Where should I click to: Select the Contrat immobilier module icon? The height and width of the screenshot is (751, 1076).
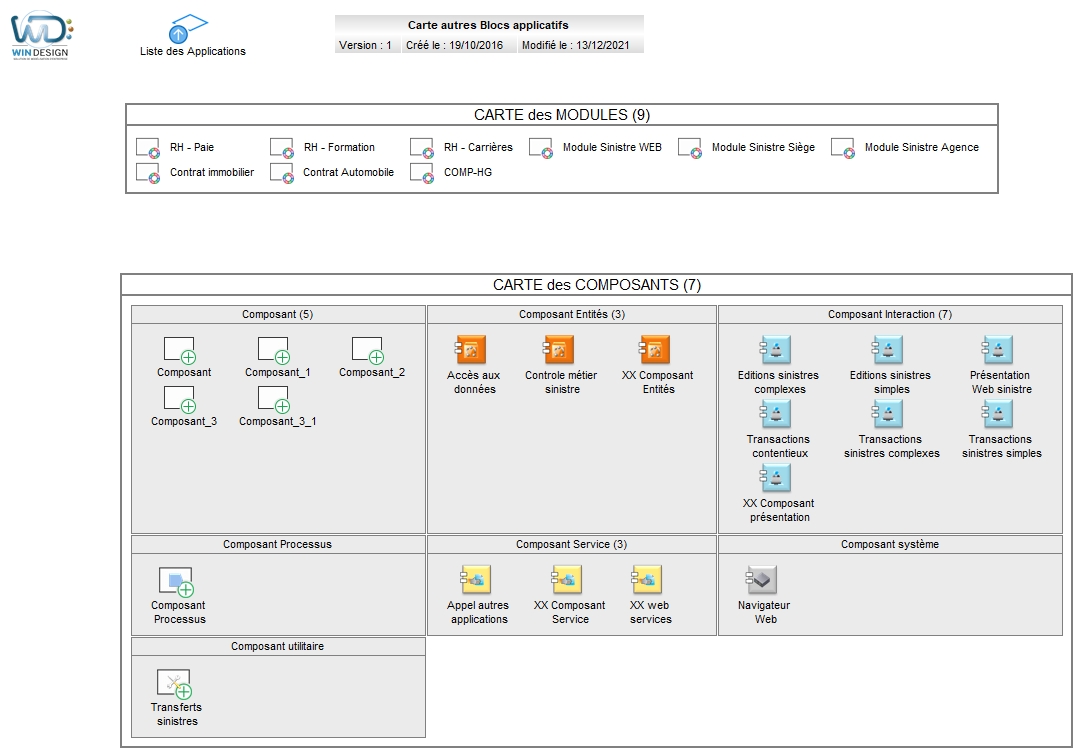[148, 173]
